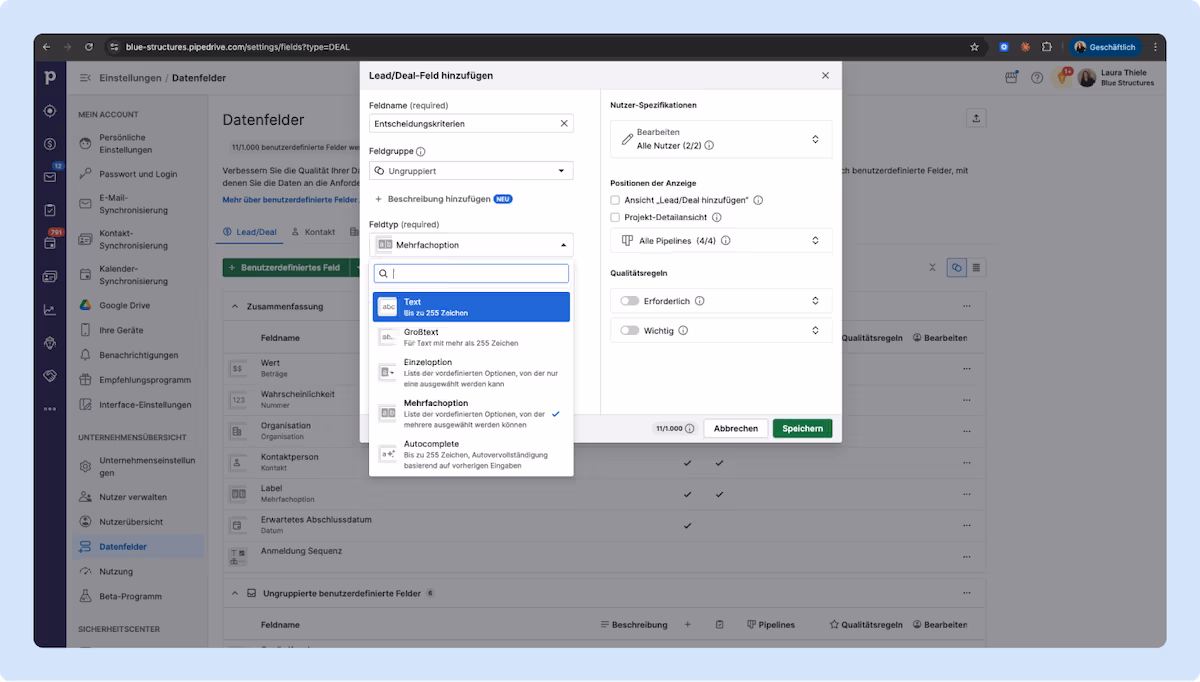This screenshot has height=682, width=1200.
Task: Open Passwort und Login settings
Action: pyautogui.click(x=138, y=174)
